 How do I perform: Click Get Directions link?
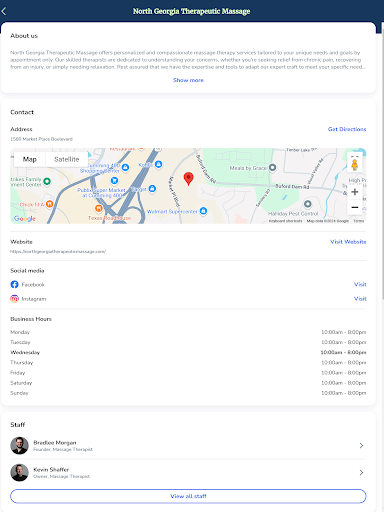click(347, 129)
